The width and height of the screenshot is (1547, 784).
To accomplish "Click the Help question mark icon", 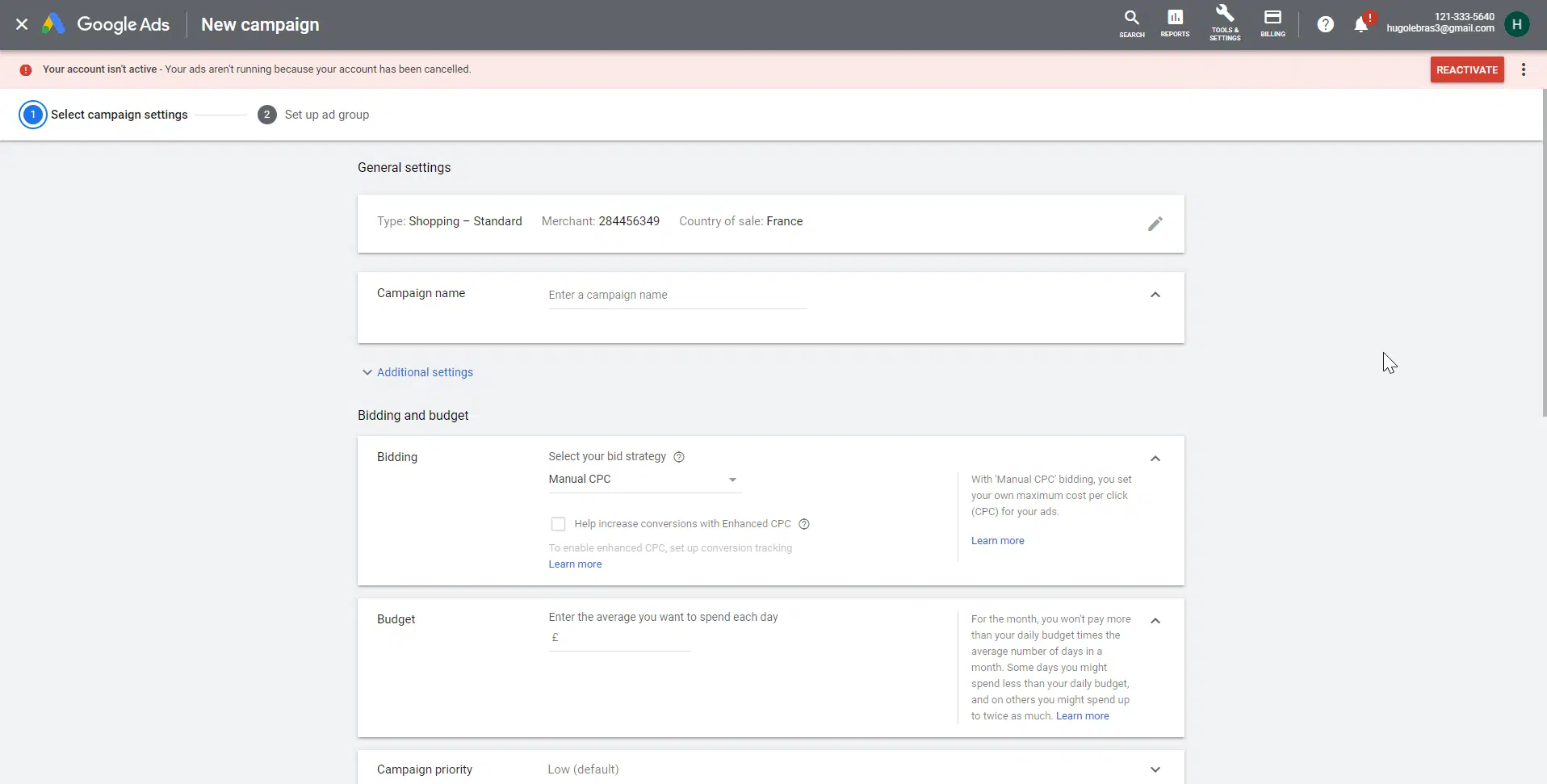I will [x=1325, y=25].
